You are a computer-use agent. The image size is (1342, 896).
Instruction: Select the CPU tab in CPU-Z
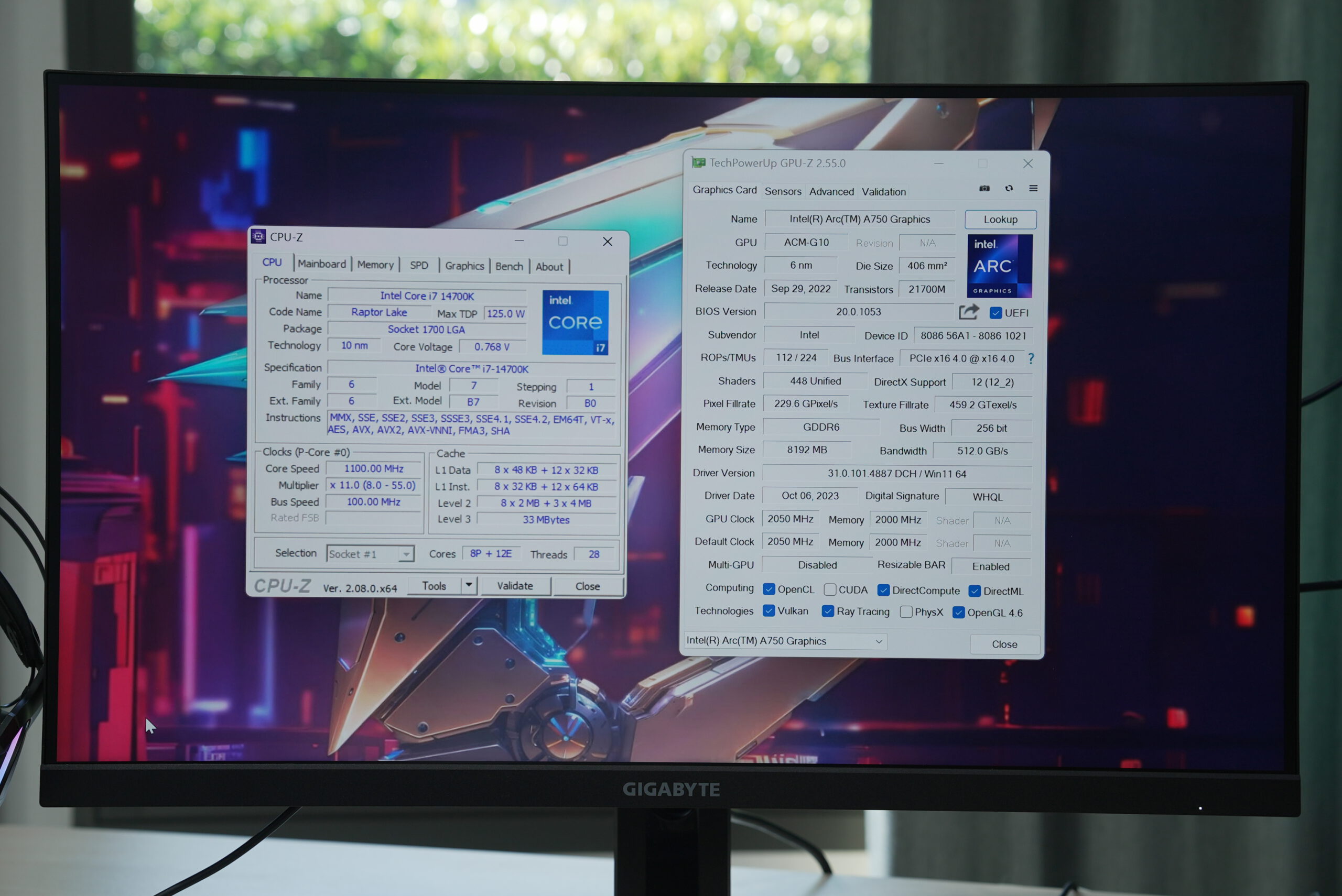click(x=272, y=263)
